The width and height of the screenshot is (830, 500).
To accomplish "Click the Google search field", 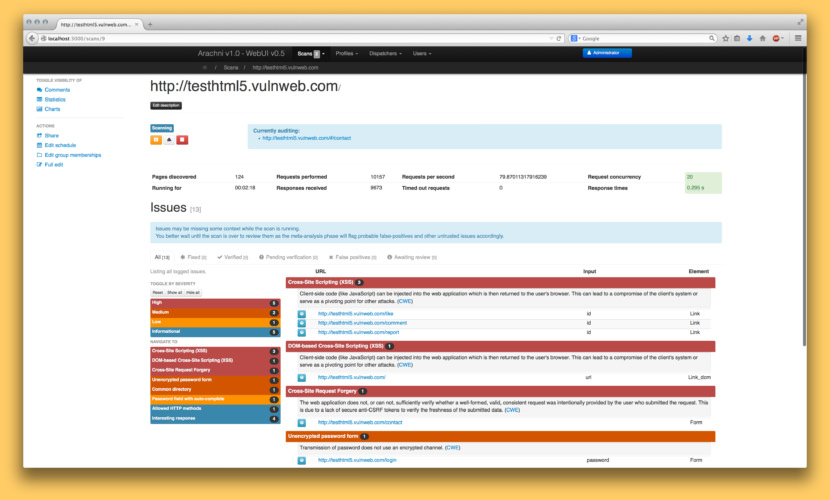I will (x=644, y=38).
